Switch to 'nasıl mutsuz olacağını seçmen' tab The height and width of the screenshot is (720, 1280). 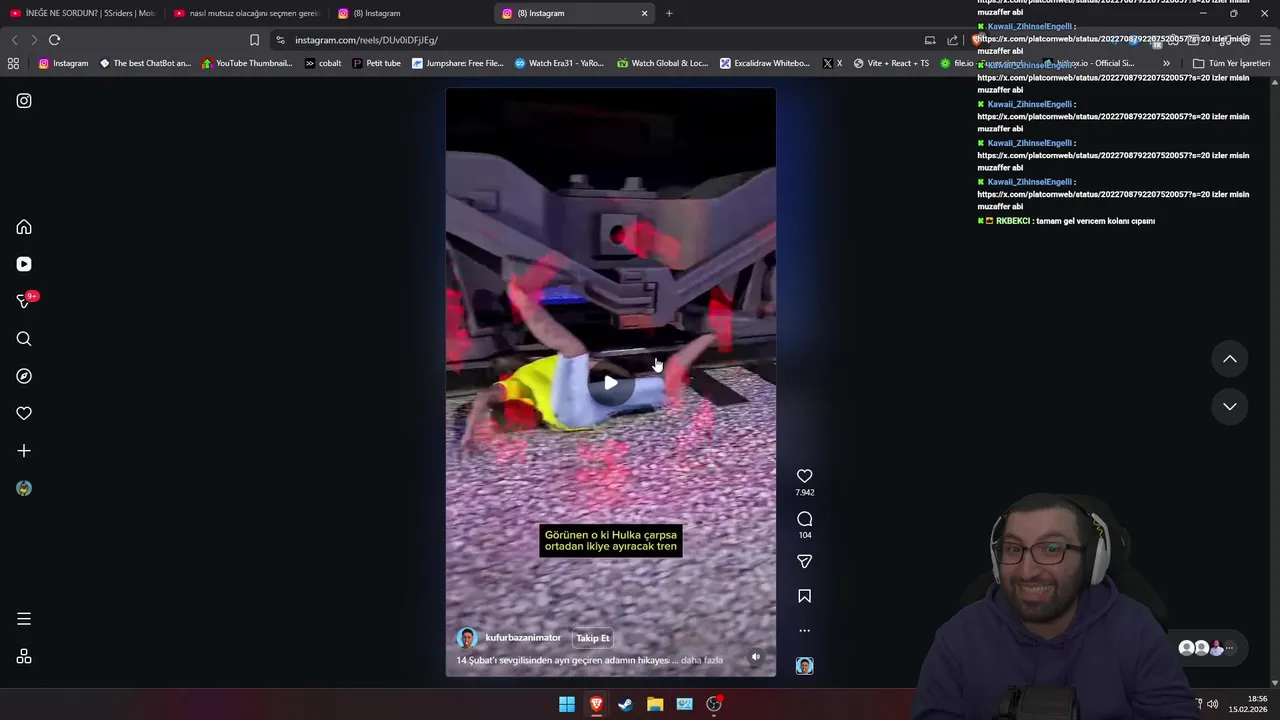pos(247,13)
